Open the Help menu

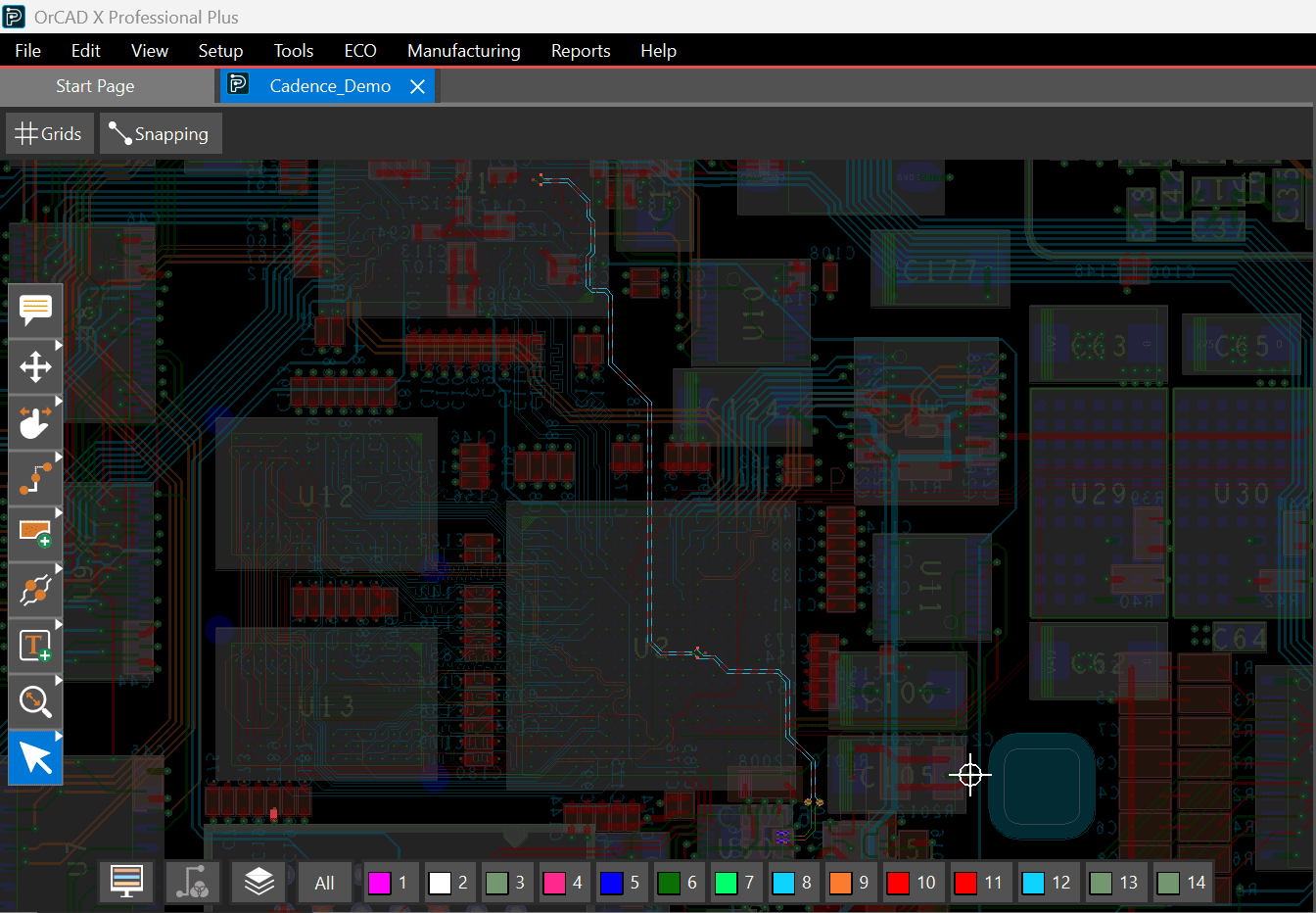tap(658, 51)
